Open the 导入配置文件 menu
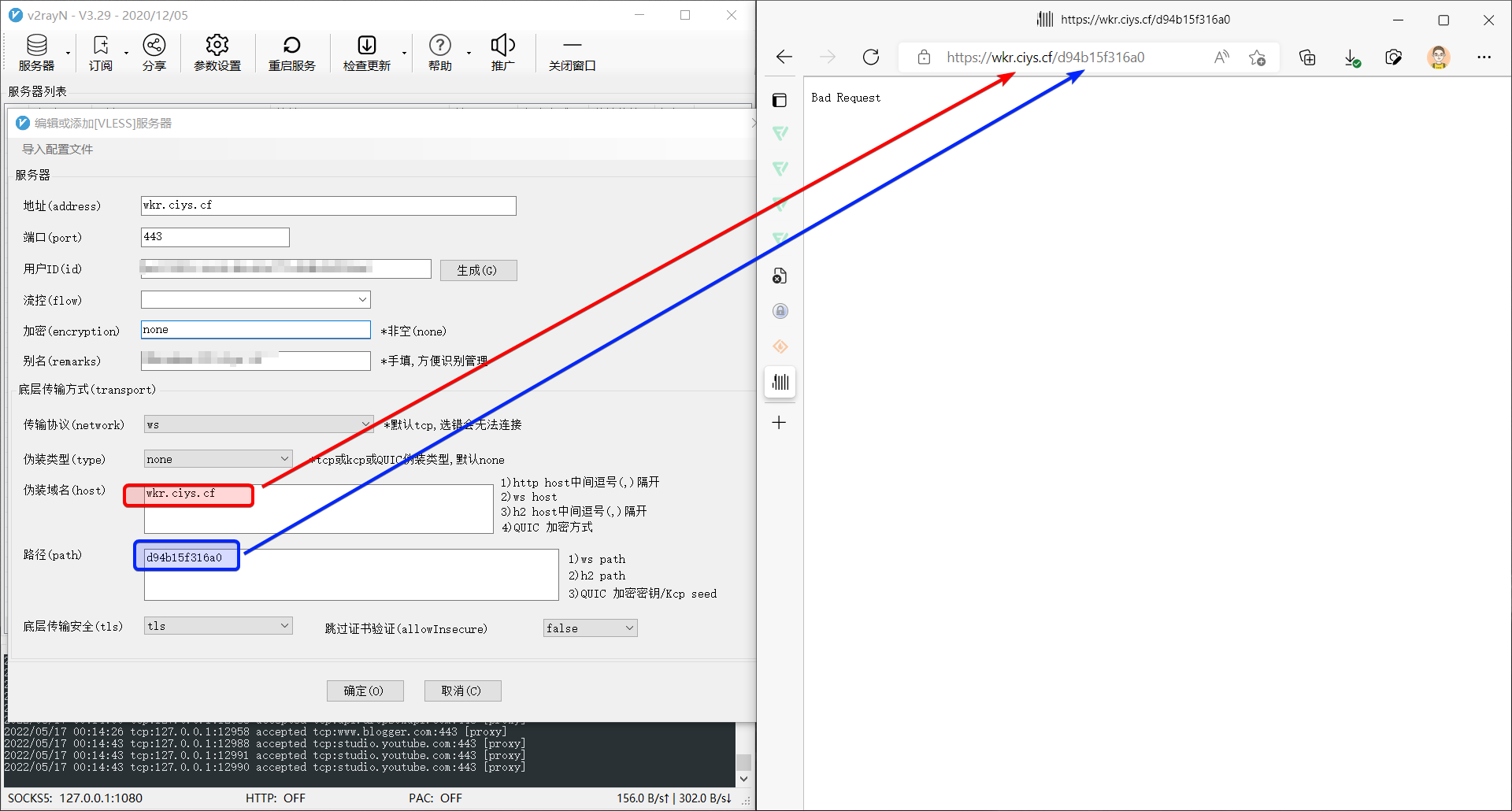Image resolution: width=1512 pixels, height=811 pixels. (x=57, y=150)
